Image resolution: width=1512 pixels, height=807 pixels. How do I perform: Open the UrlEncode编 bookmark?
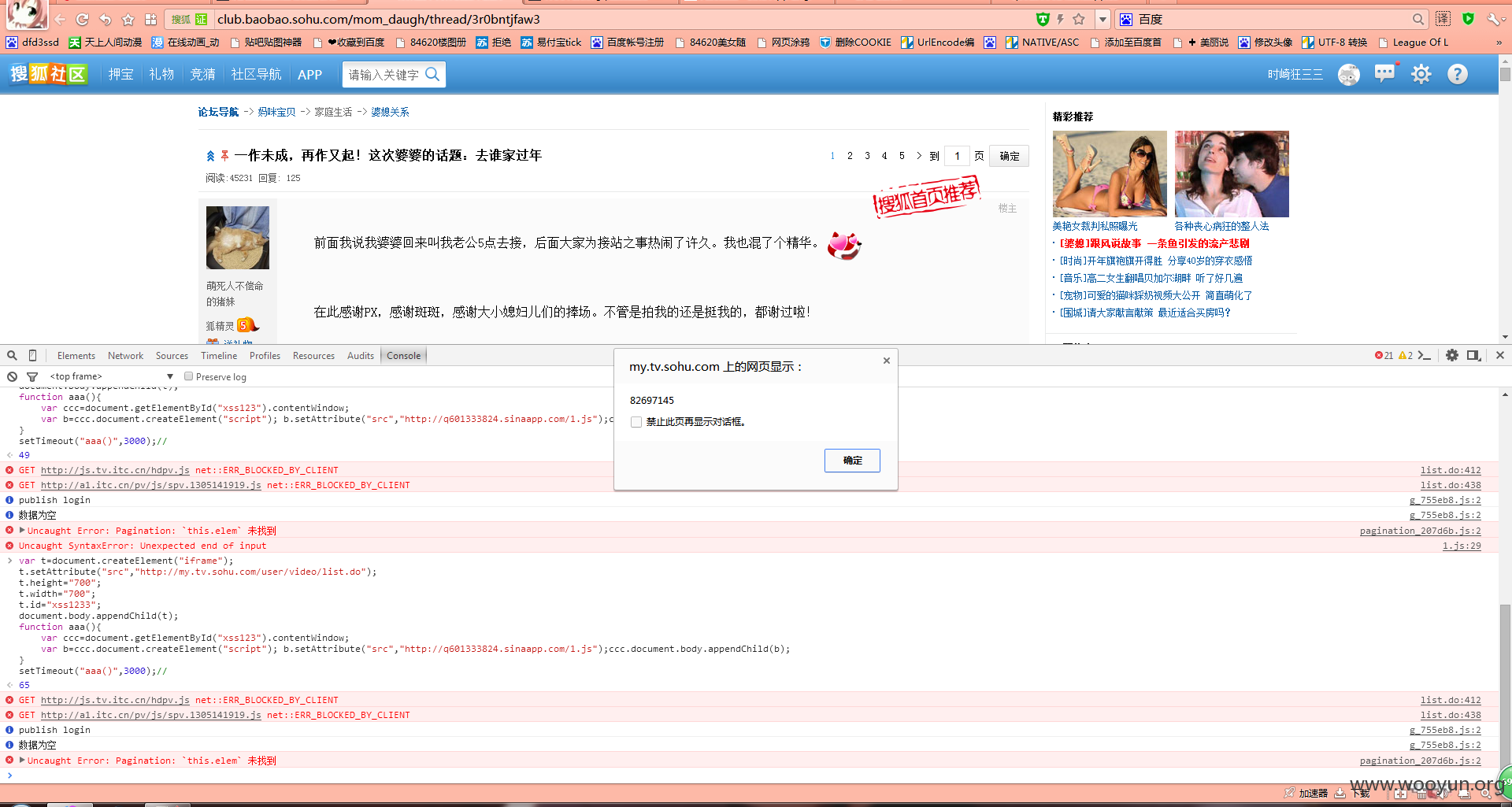937,43
